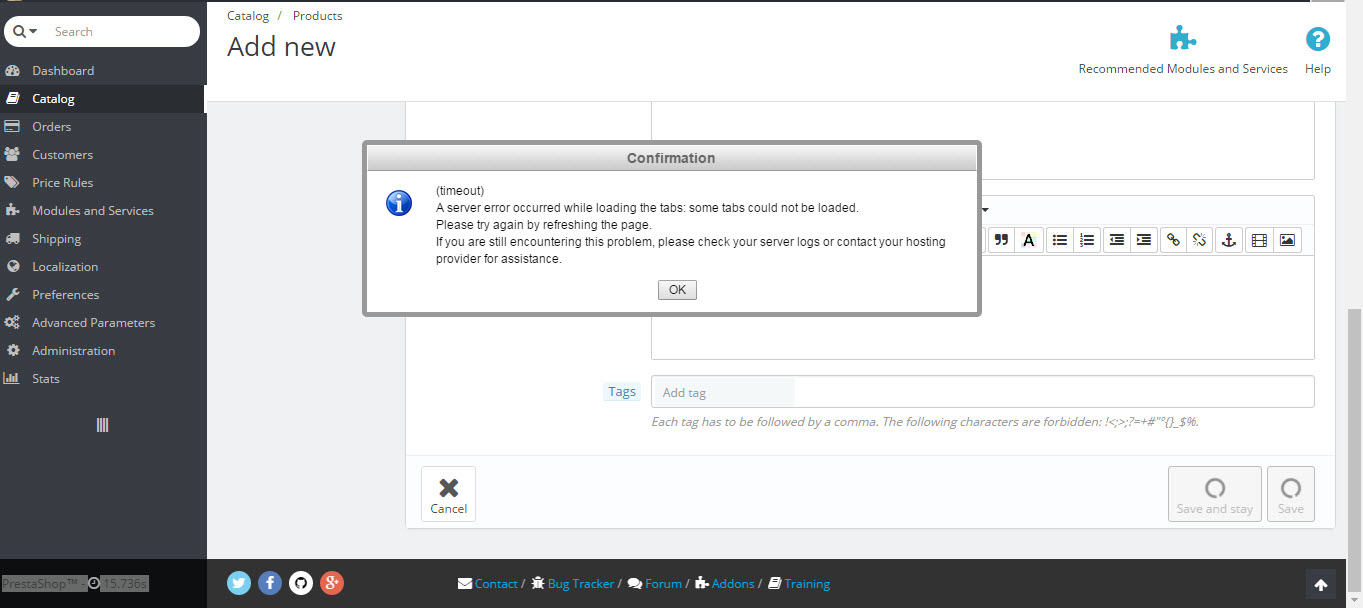Insert a link in the editor

(1174, 240)
